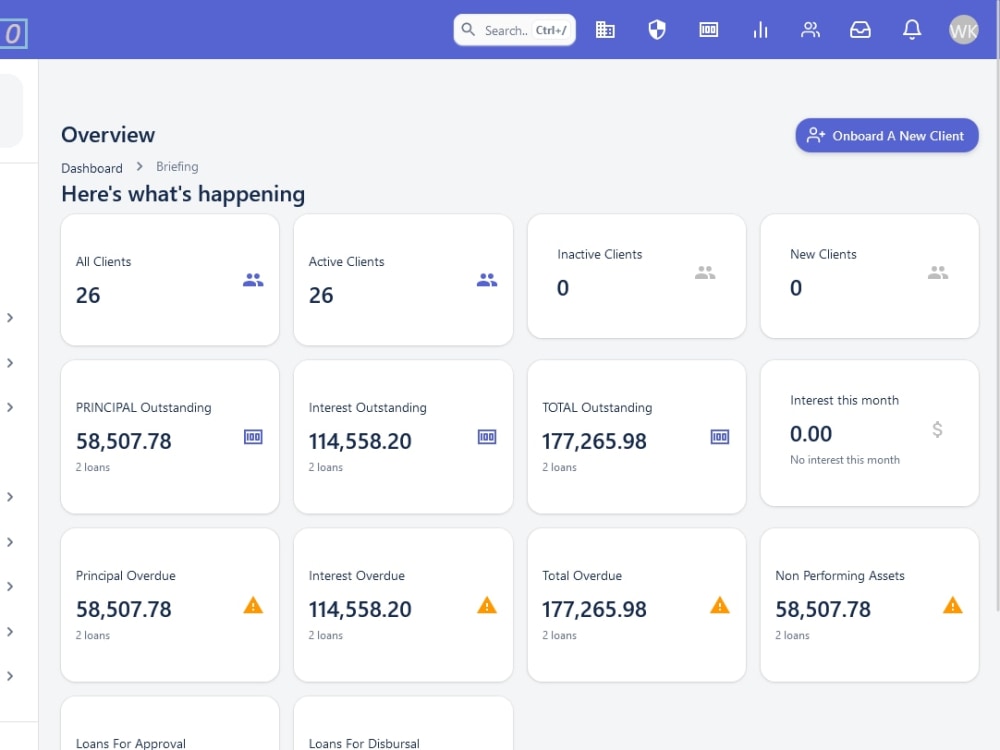The width and height of the screenshot is (1000, 750).
Task: Open the clients people icon in the navbar
Action: (x=810, y=29)
